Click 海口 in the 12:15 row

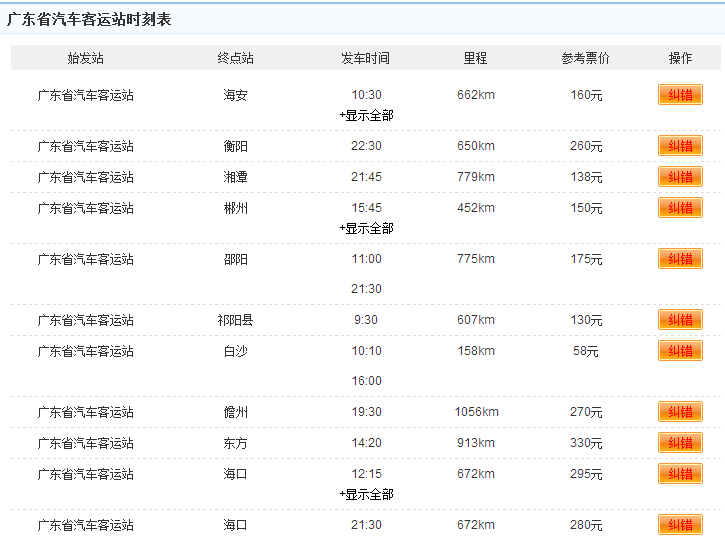tap(235, 474)
